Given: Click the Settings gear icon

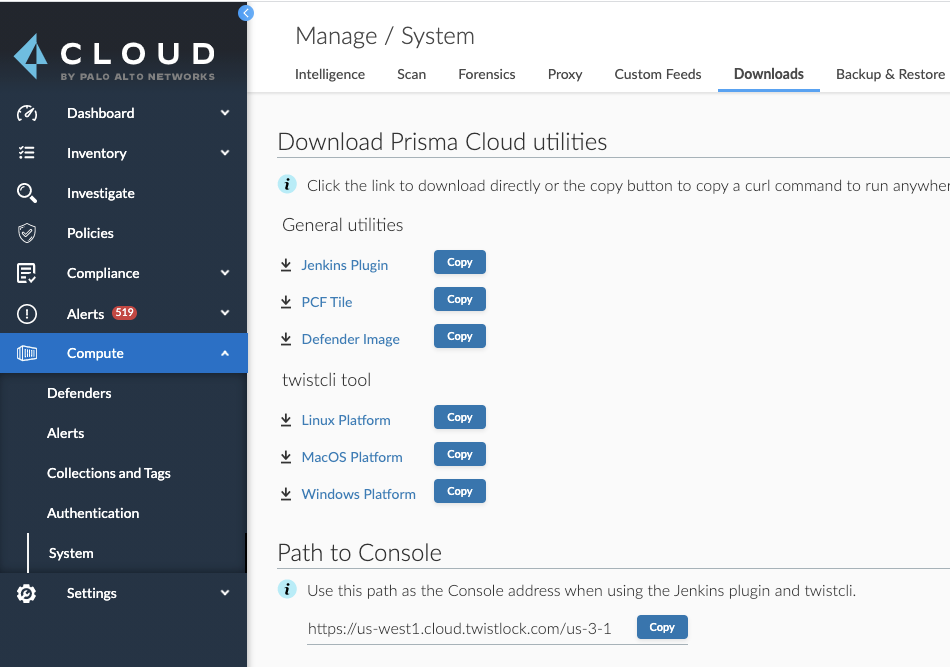Looking at the screenshot, I should (x=27, y=593).
